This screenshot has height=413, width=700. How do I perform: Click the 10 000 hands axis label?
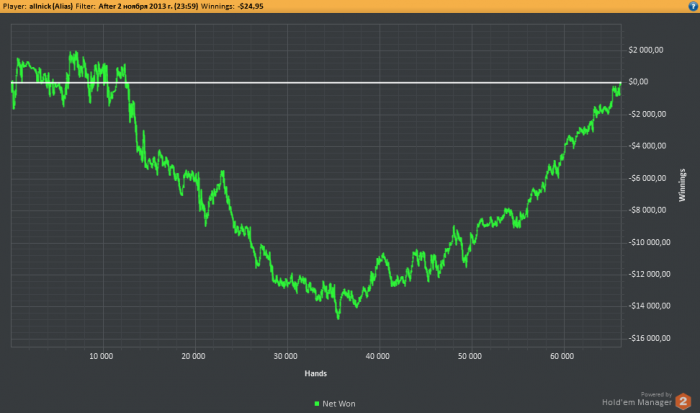click(x=101, y=356)
